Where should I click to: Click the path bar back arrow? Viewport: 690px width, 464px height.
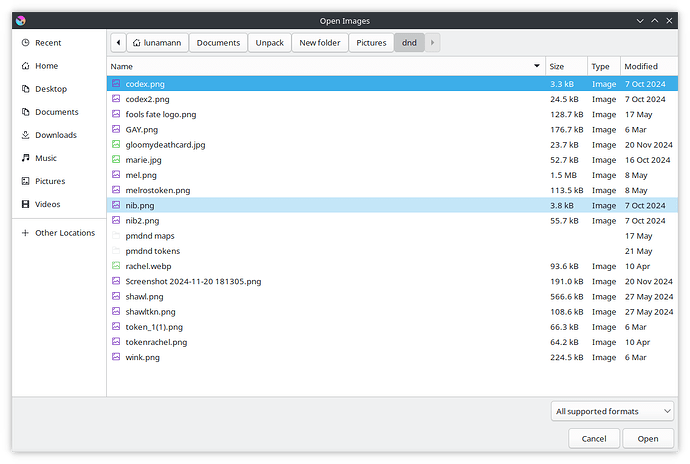tap(119, 43)
